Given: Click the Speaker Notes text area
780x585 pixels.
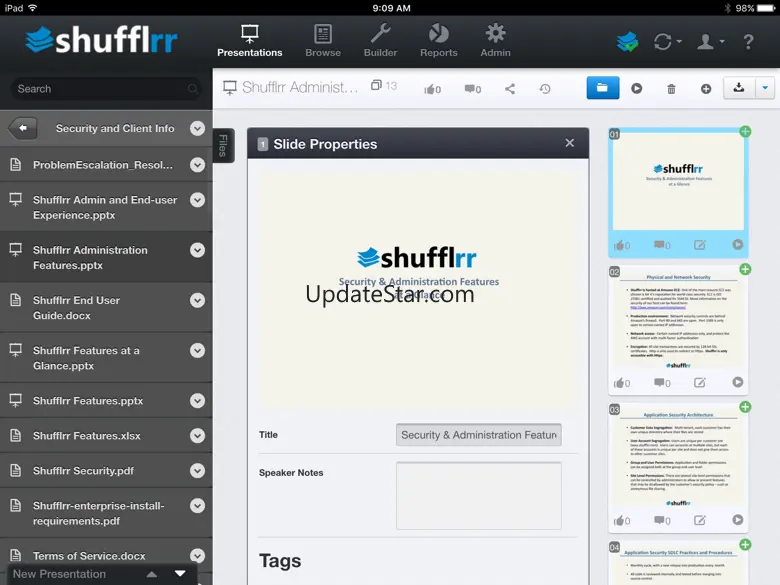Looking at the screenshot, I should [478, 495].
